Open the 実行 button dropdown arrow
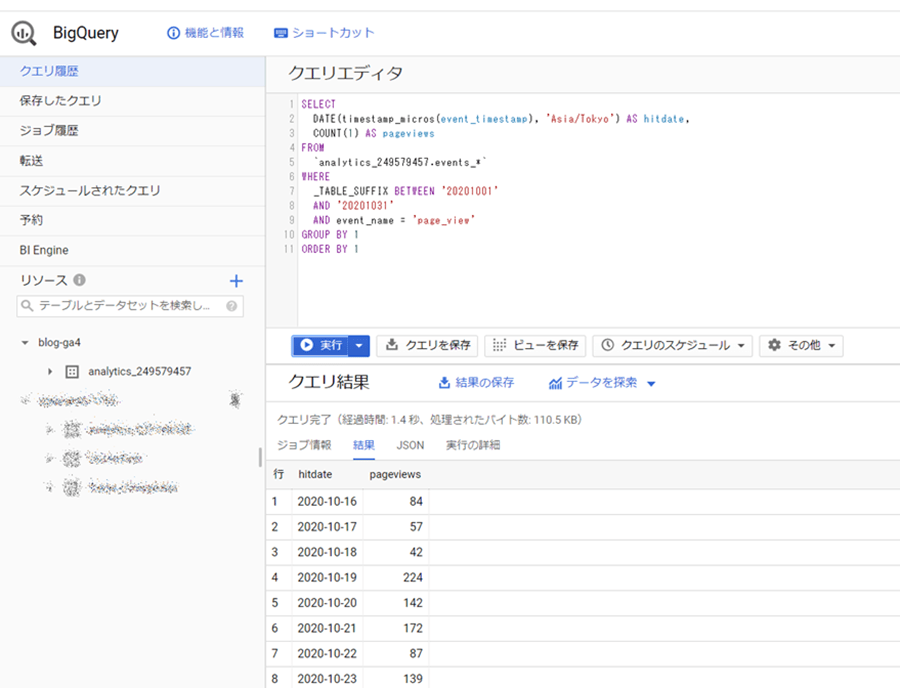Image resolution: width=900 pixels, height=688 pixels. (x=359, y=345)
